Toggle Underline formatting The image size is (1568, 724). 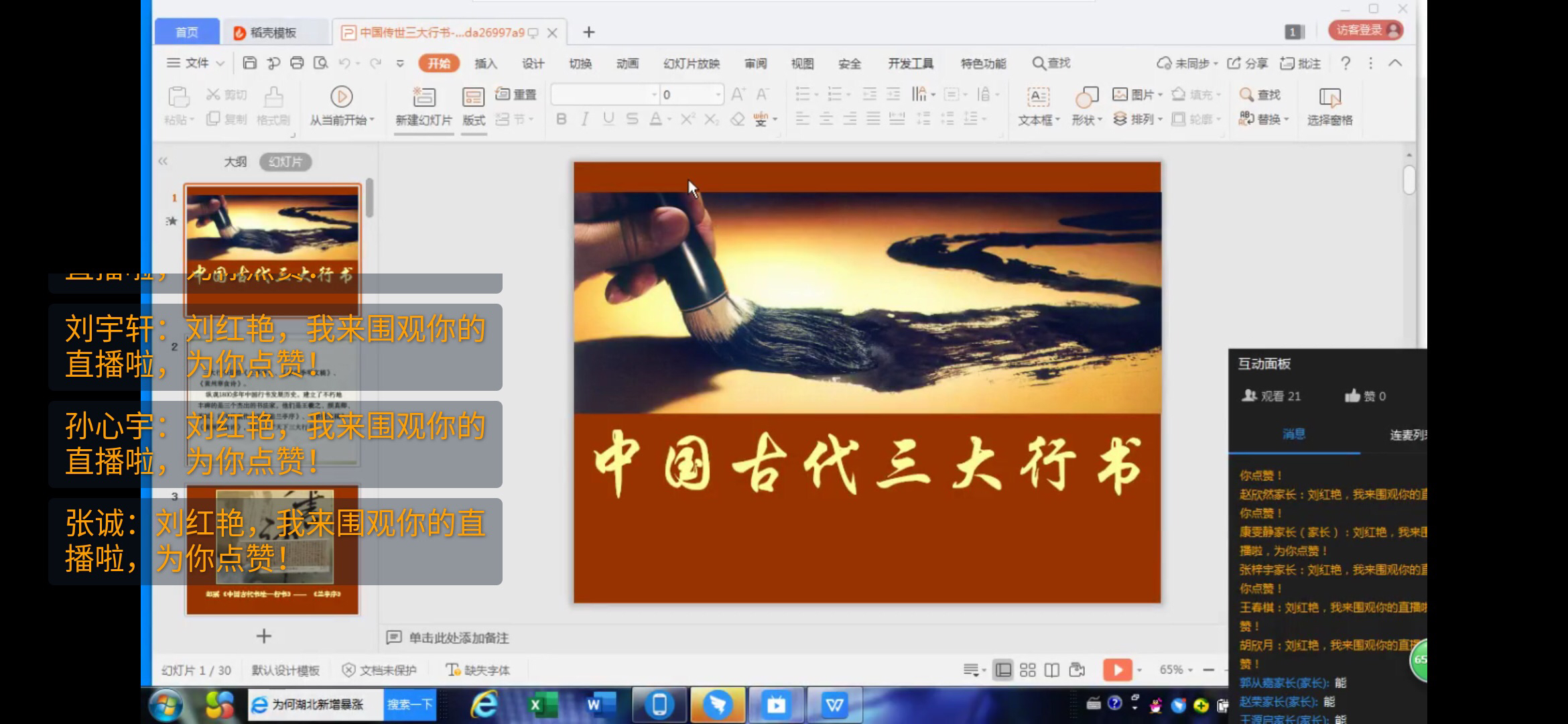(x=608, y=119)
